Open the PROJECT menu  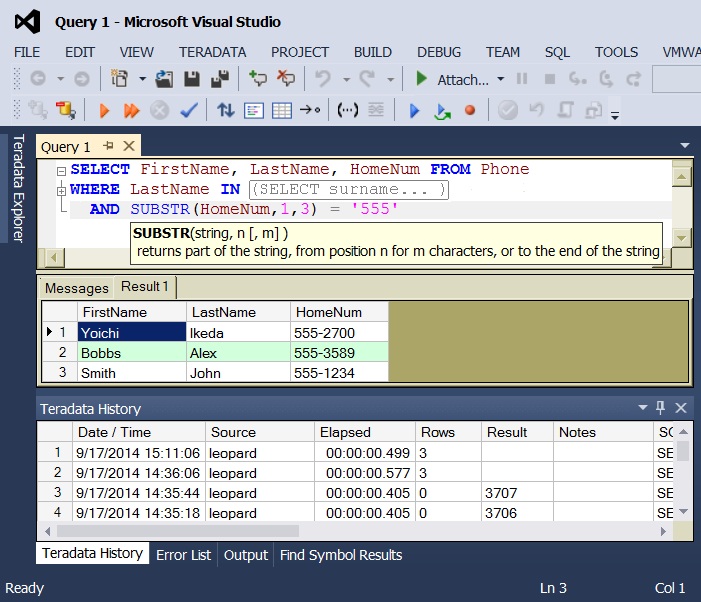point(300,52)
